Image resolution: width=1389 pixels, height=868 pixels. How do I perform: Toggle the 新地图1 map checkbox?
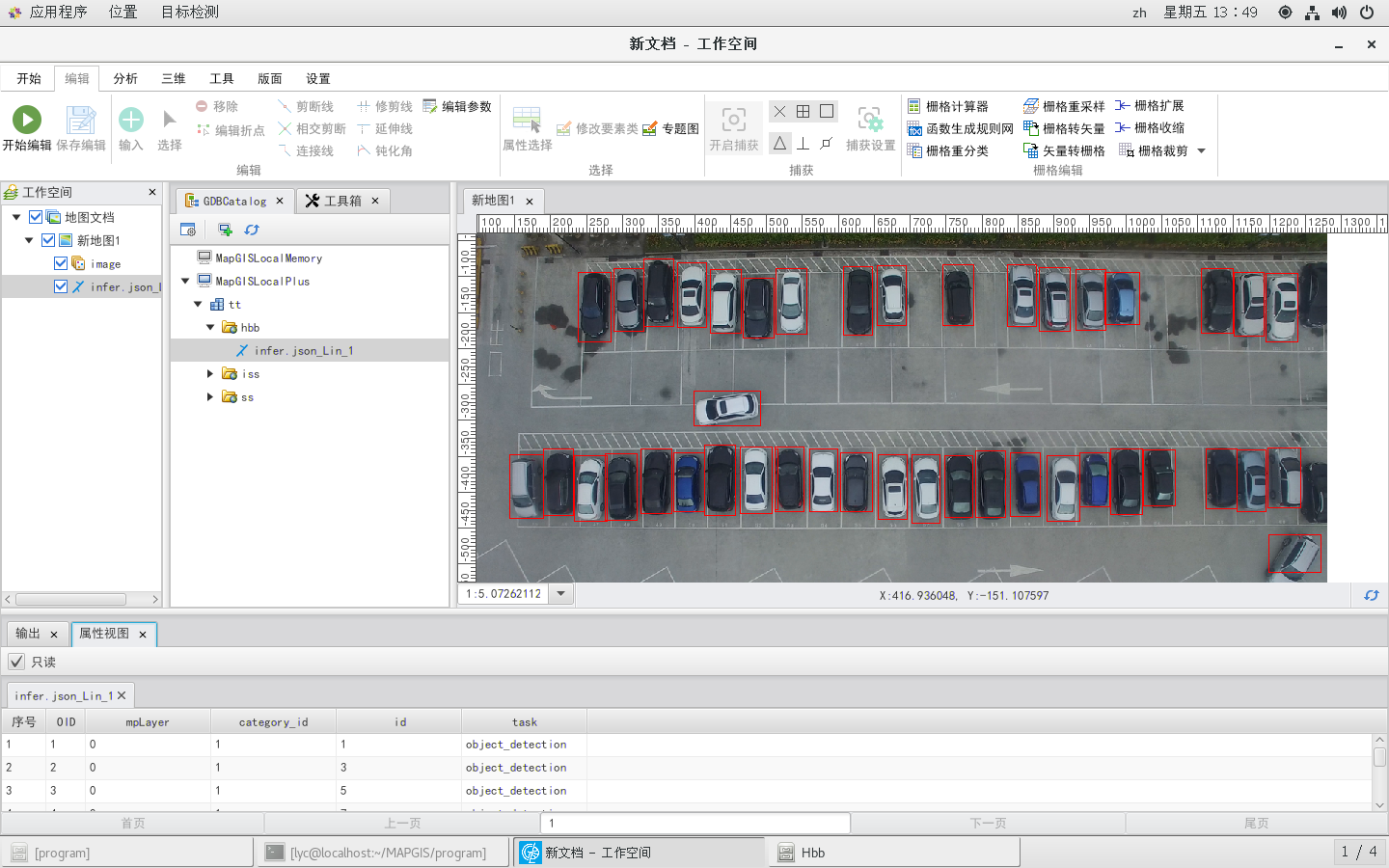point(48,240)
